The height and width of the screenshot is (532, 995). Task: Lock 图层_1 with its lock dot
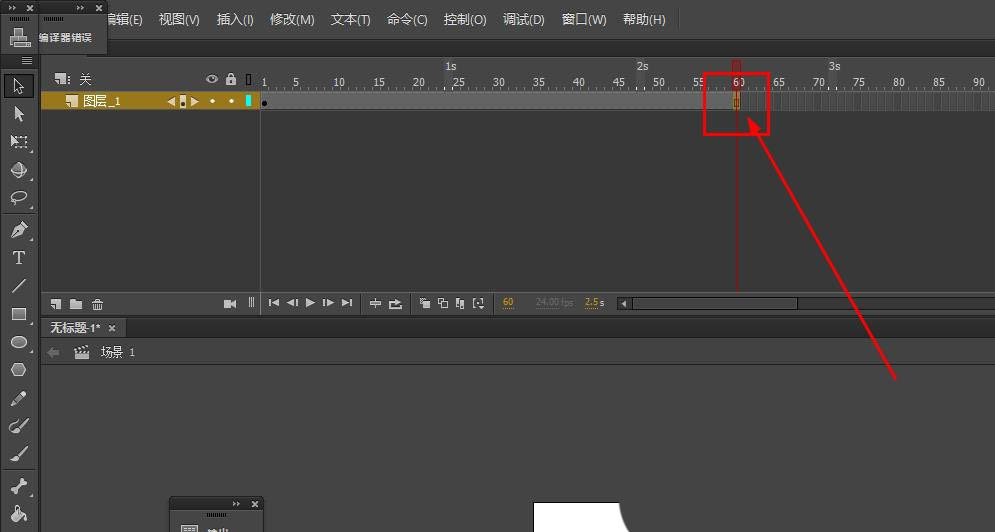(232, 101)
